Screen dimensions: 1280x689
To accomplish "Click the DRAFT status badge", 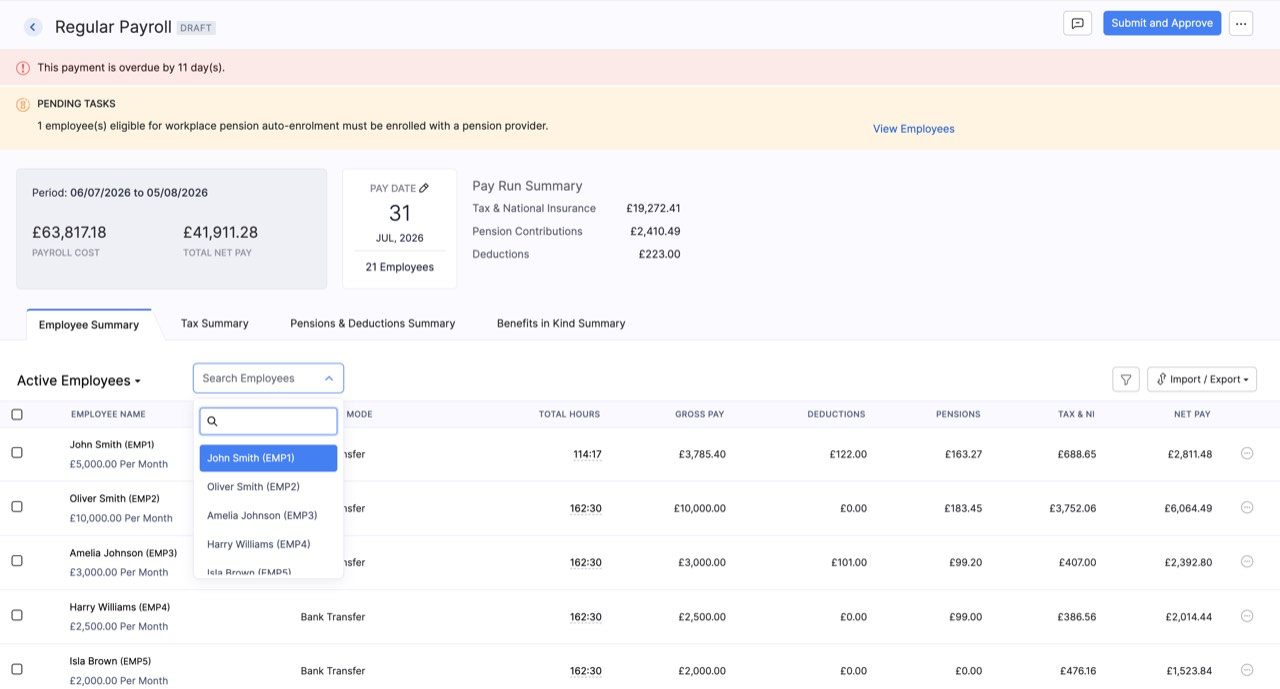I will point(196,28).
